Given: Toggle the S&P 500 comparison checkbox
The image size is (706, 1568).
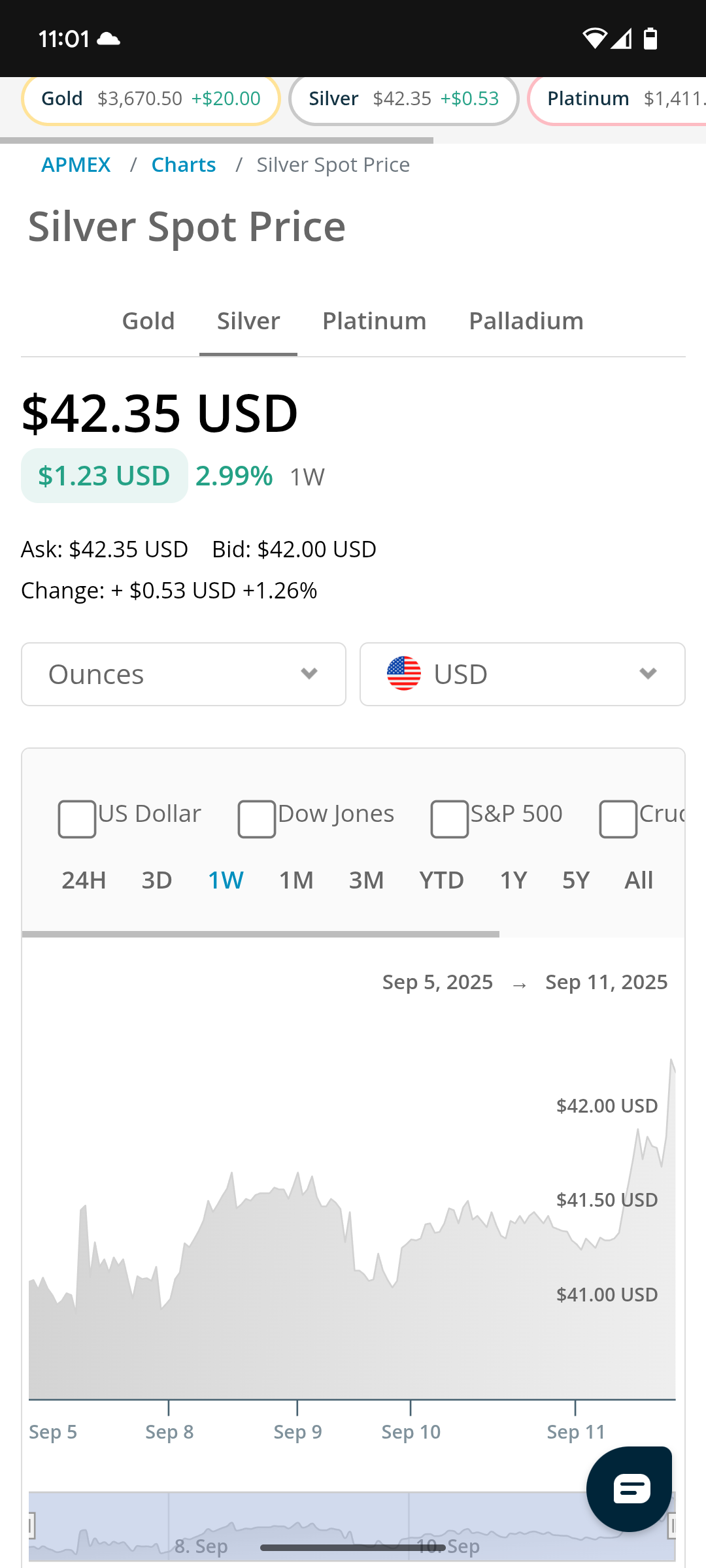Looking at the screenshot, I should tap(450, 818).
